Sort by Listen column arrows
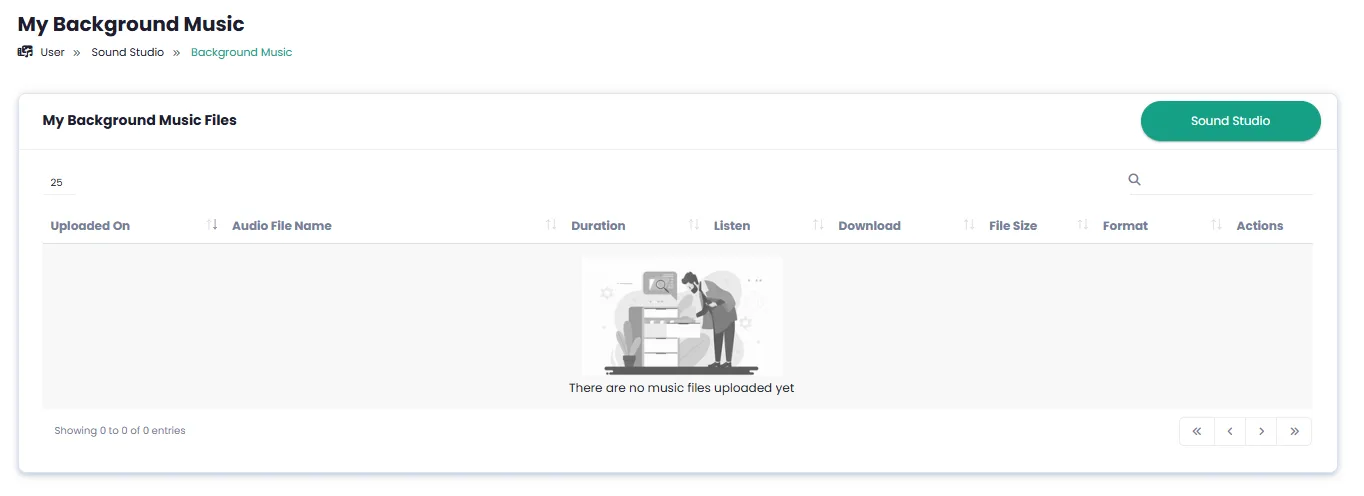The height and width of the screenshot is (496, 1364). pyautogui.click(x=818, y=225)
